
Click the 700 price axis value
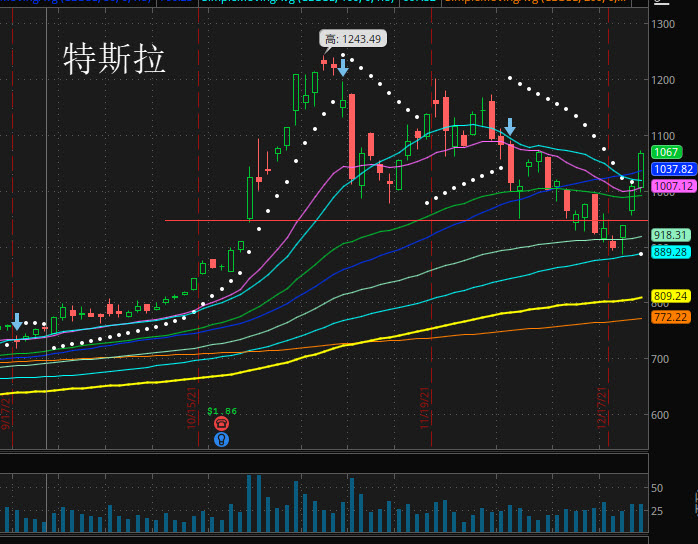click(x=660, y=359)
